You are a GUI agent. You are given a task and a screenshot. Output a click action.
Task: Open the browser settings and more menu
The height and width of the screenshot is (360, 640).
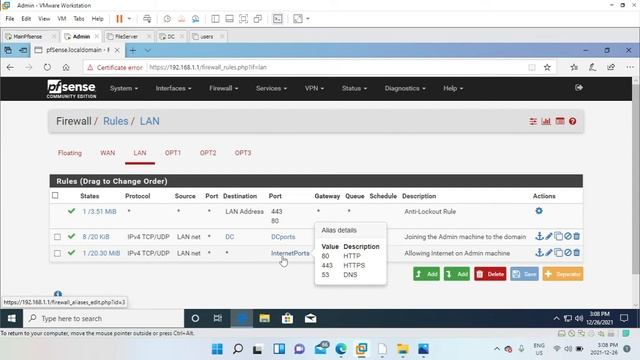[x=630, y=67]
